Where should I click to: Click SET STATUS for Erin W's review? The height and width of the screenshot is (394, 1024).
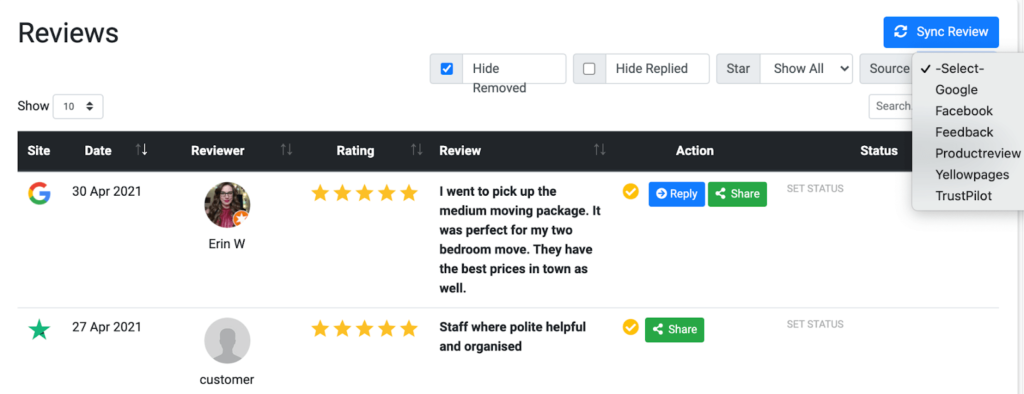[815, 189]
